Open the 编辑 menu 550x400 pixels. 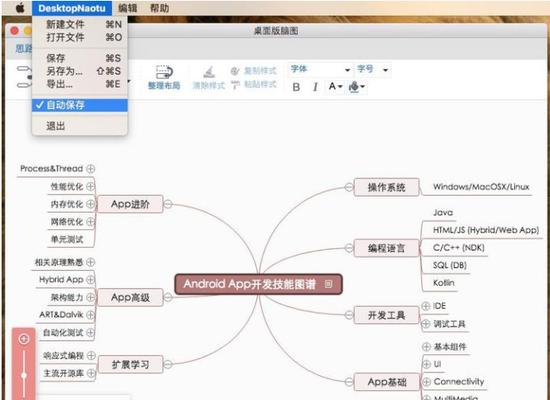point(127,8)
